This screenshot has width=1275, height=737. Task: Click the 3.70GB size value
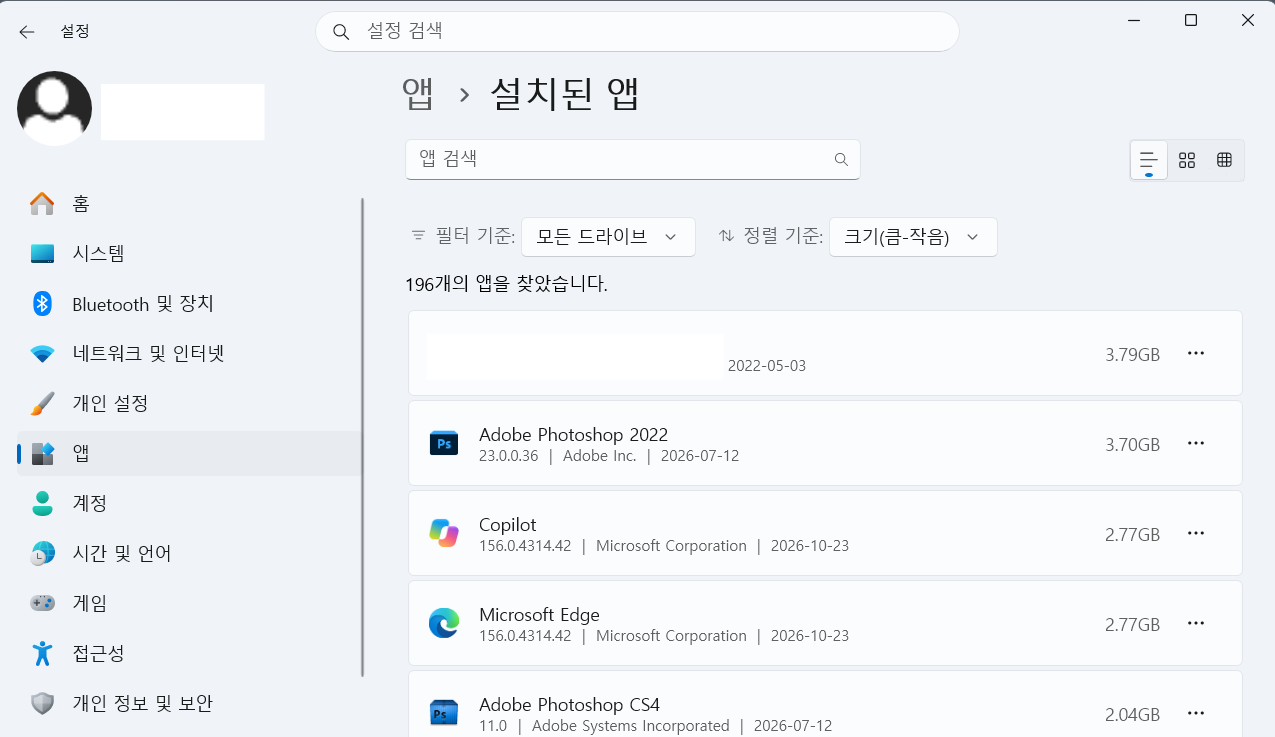[1132, 445]
